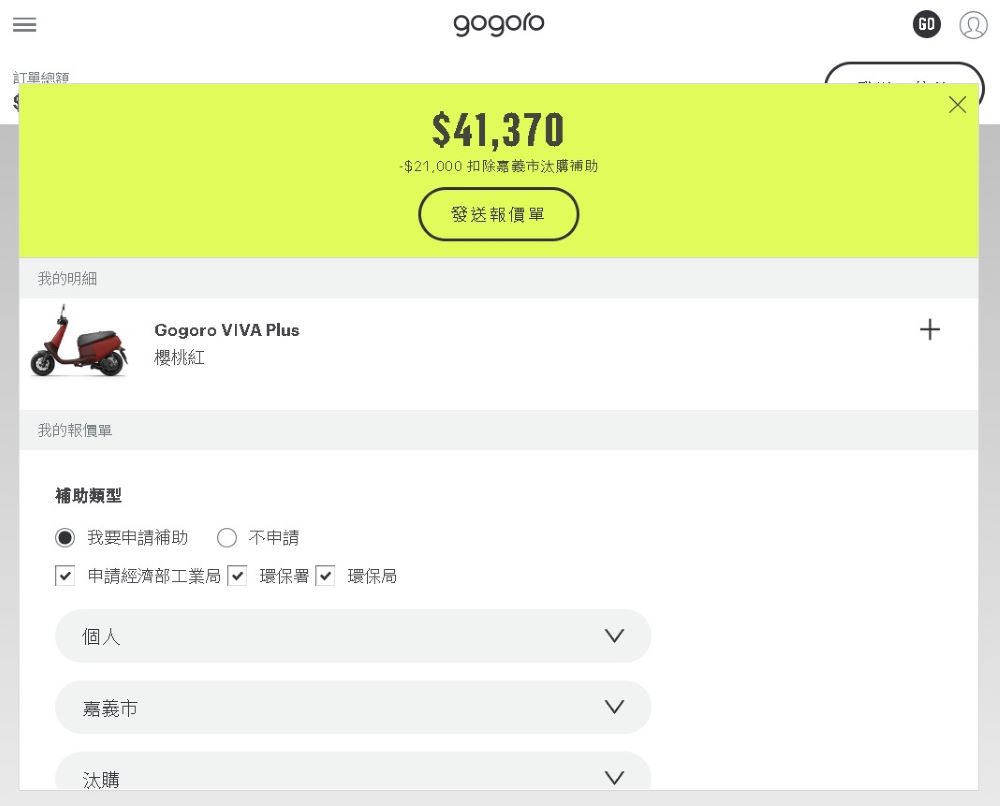Click the GO round badge icon
1000x806 pixels.
927,25
